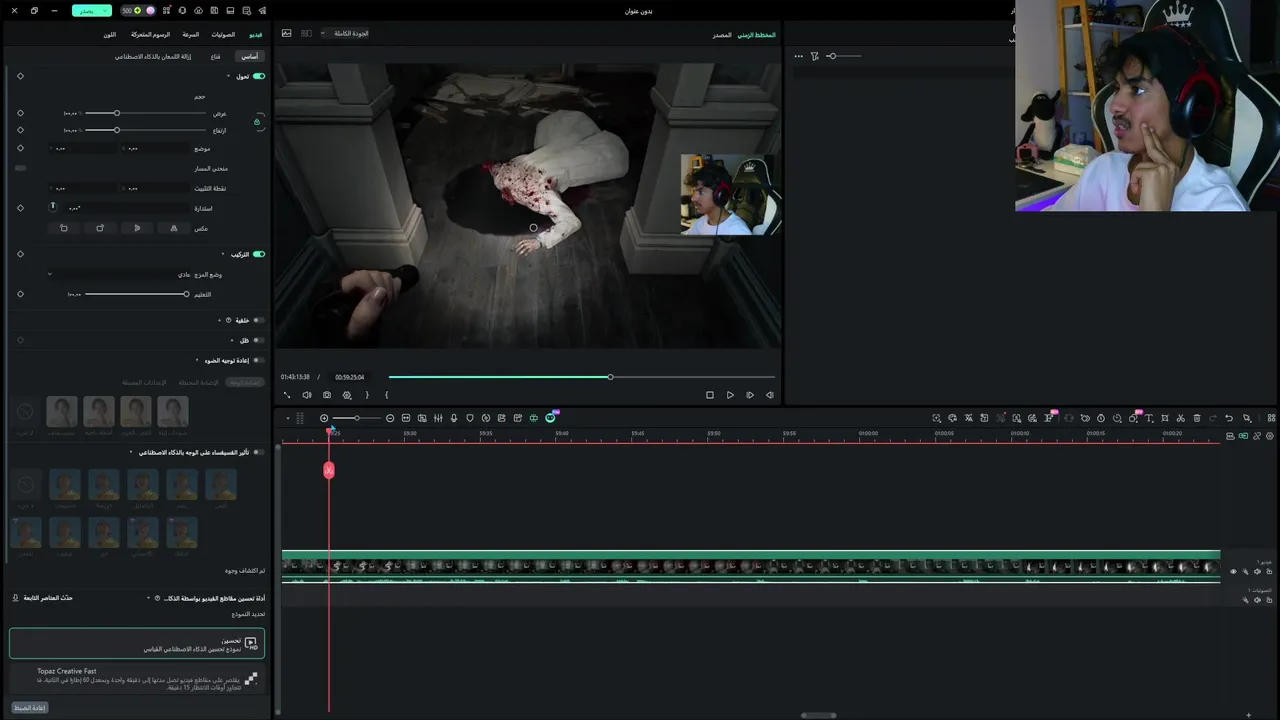Open the فيديو (Video) properties tab
The width and height of the screenshot is (1280, 720).
click(x=255, y=34)
